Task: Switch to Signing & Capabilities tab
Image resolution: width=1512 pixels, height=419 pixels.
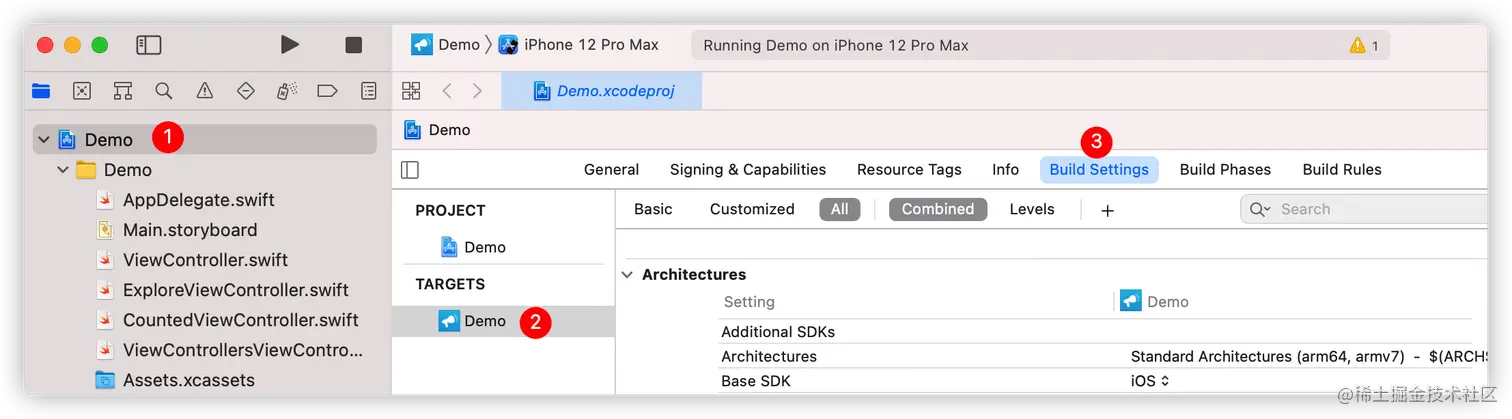Action: pyautogui.click(x=748, y=170)
